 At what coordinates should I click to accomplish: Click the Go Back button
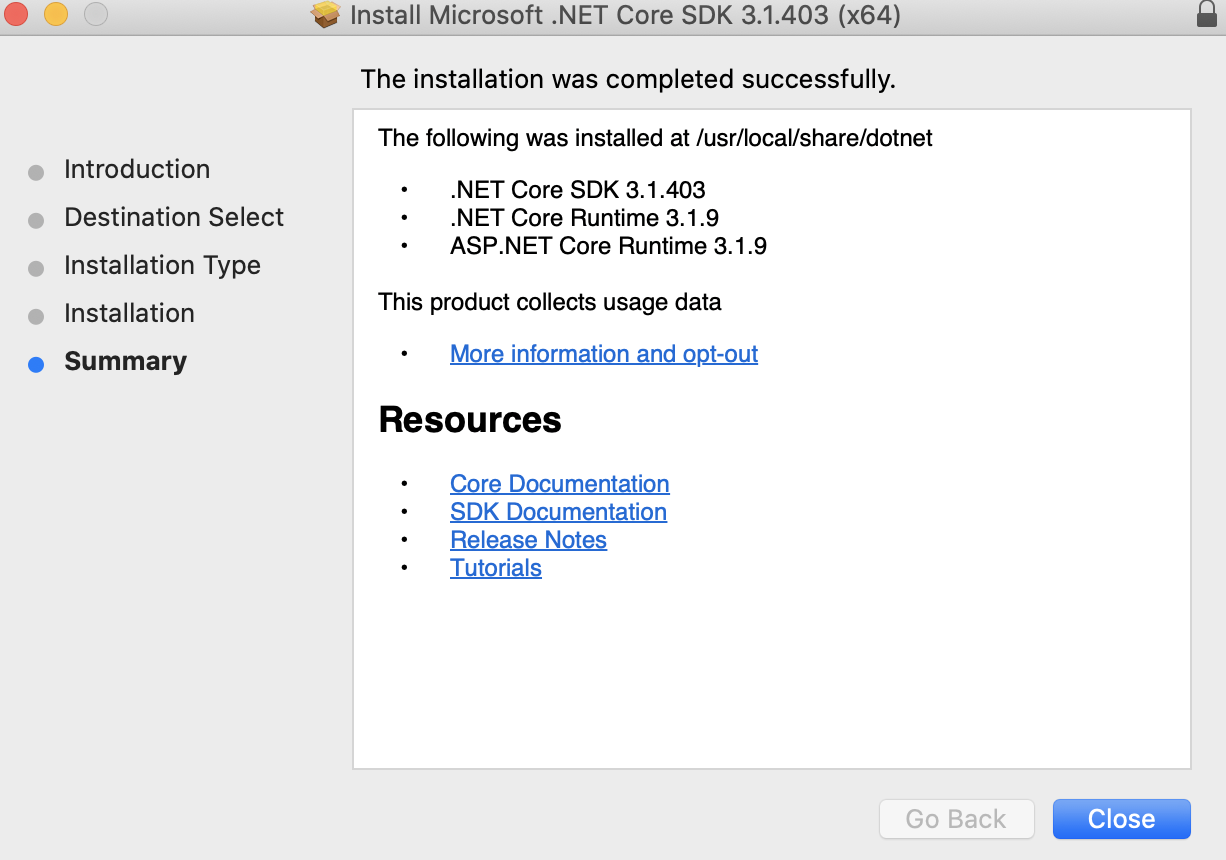(956, 819)
